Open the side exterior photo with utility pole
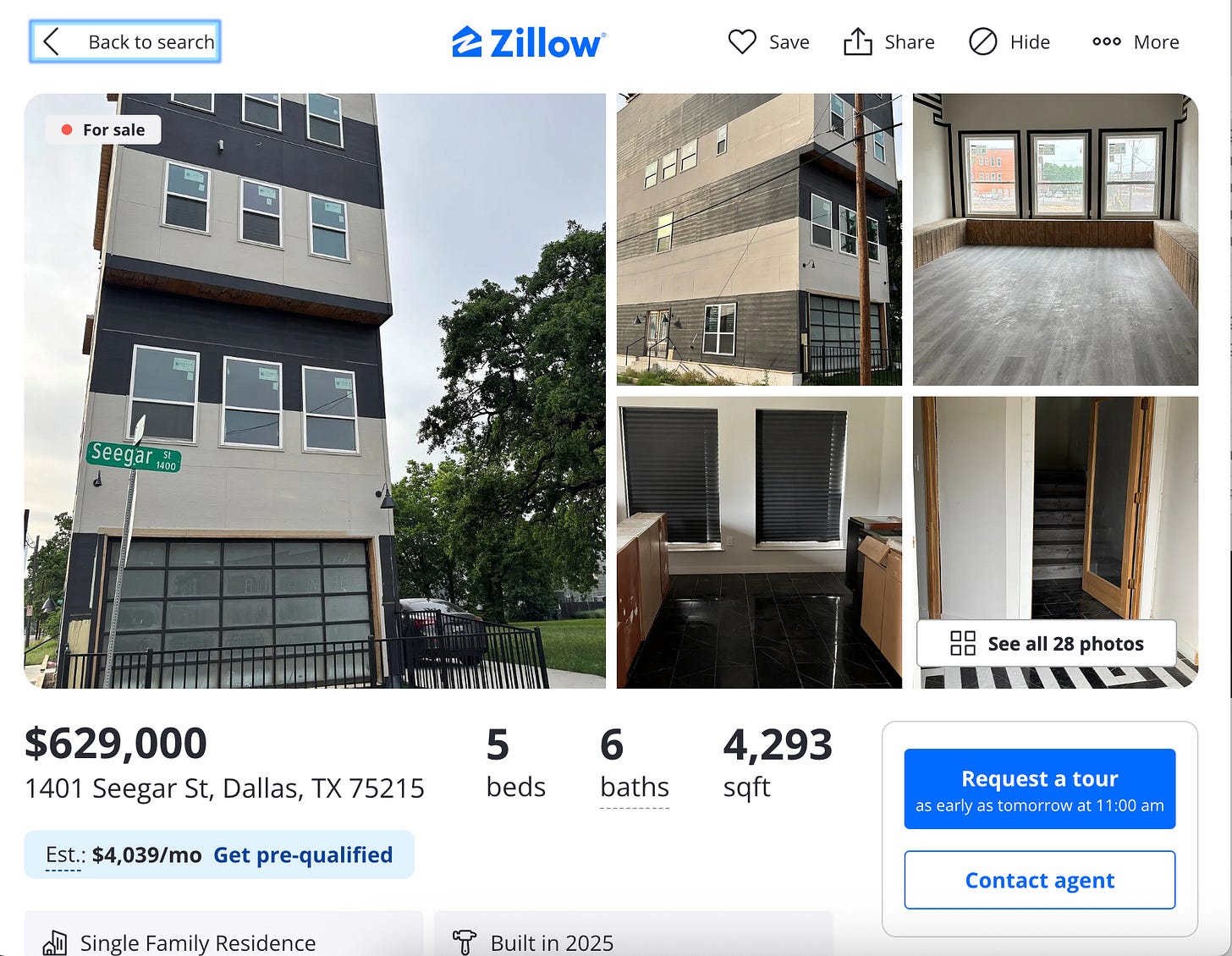1232x956 pixels. coord(759,239)
